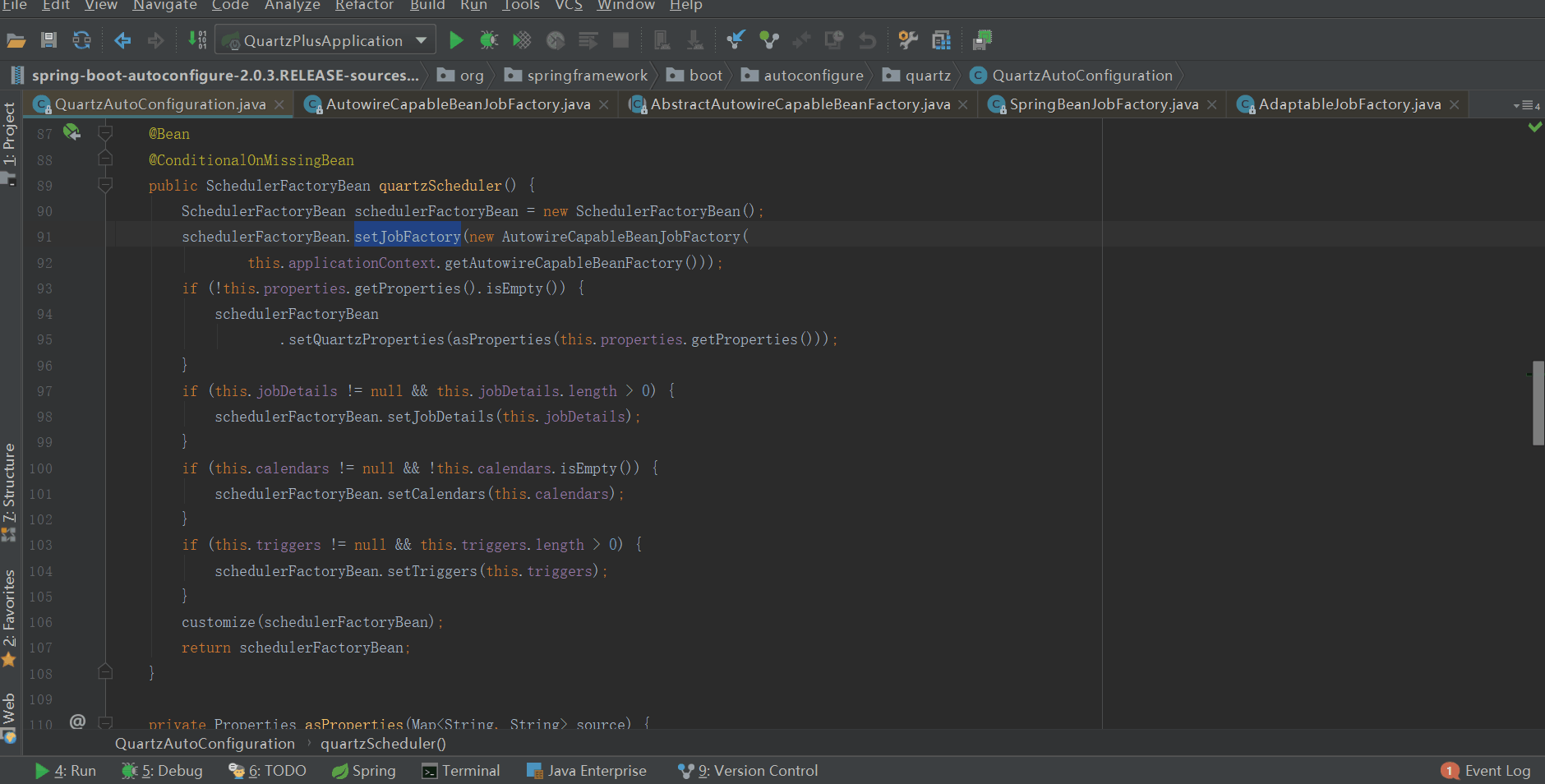Open the Navigate menu
The width and height of the screenshot is (1545, 784).
click(165, 6)
